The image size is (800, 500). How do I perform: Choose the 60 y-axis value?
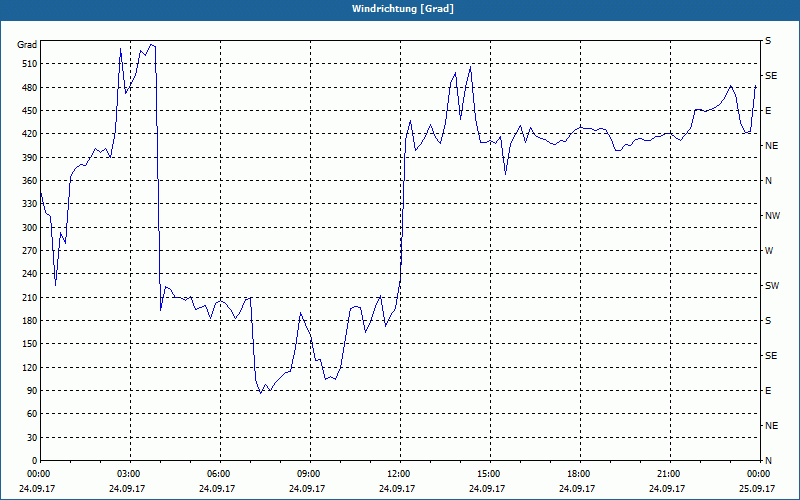tap(32, 414)
